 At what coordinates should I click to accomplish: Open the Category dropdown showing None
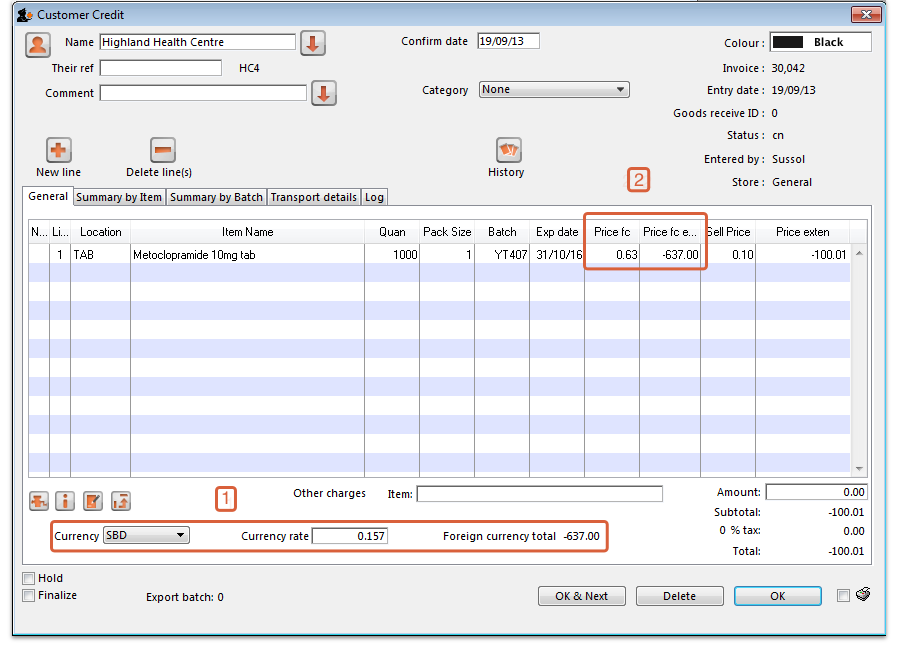point(554,90)
